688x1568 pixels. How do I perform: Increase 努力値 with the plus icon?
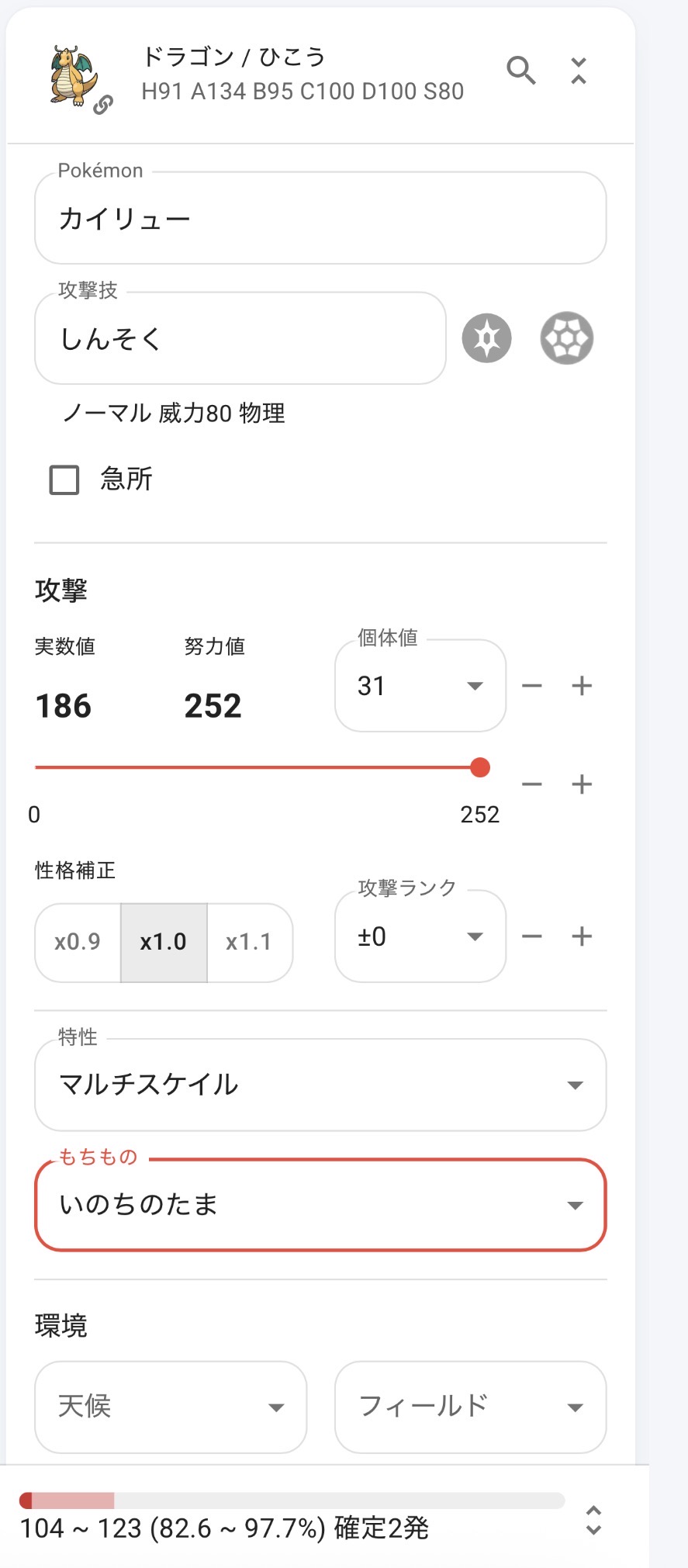coord(582,784)
